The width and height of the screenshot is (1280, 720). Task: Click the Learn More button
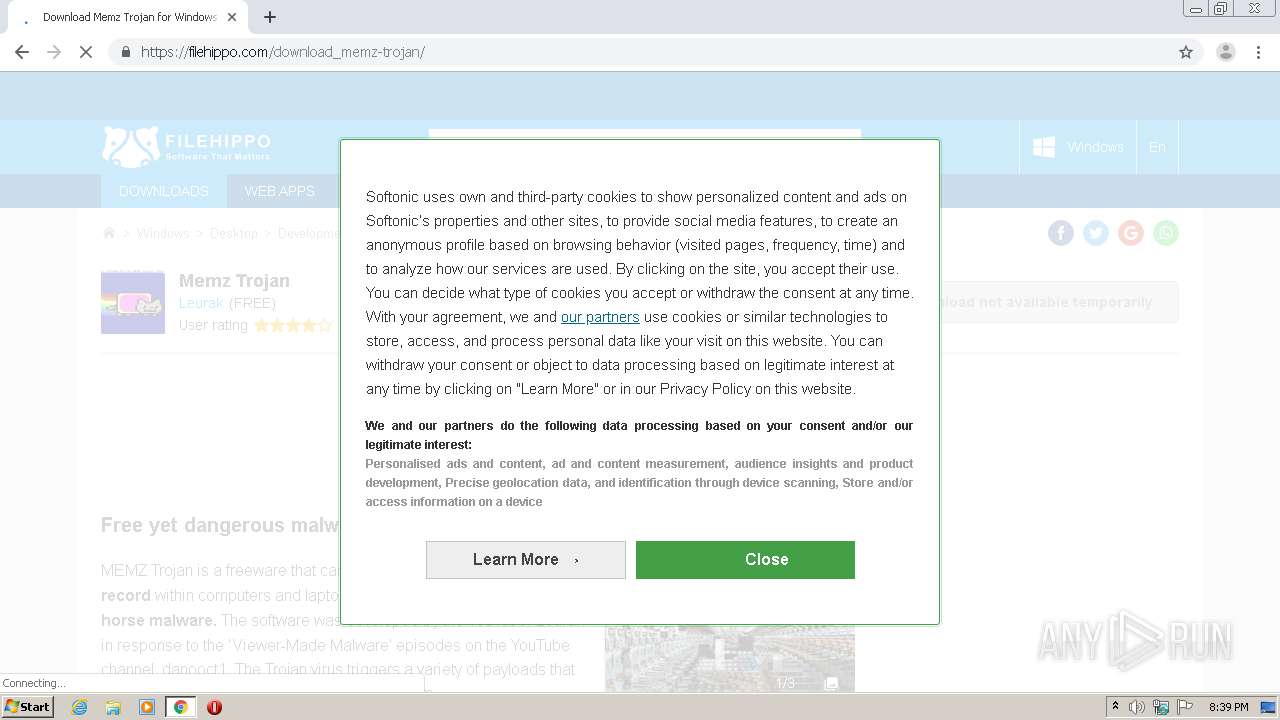pyautogui.click(x=526, y=560)
